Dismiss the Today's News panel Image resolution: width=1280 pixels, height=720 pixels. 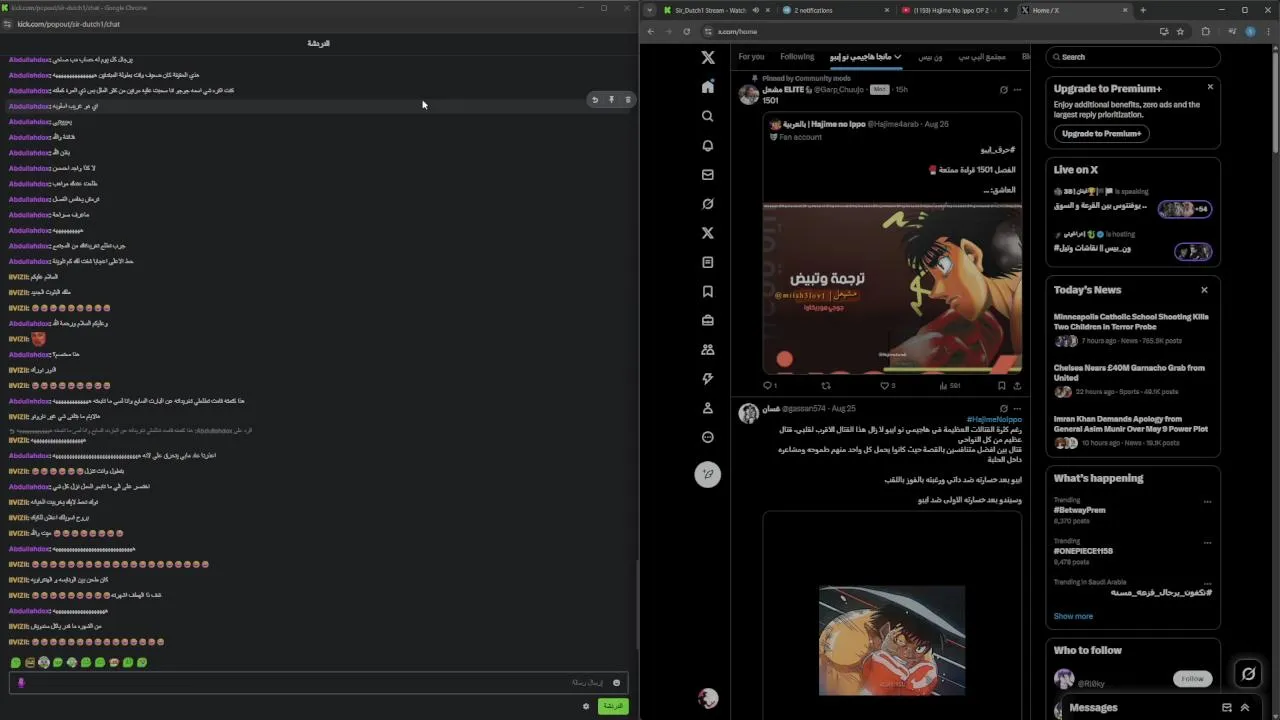pyautogui.click(x=1204, y=290)
